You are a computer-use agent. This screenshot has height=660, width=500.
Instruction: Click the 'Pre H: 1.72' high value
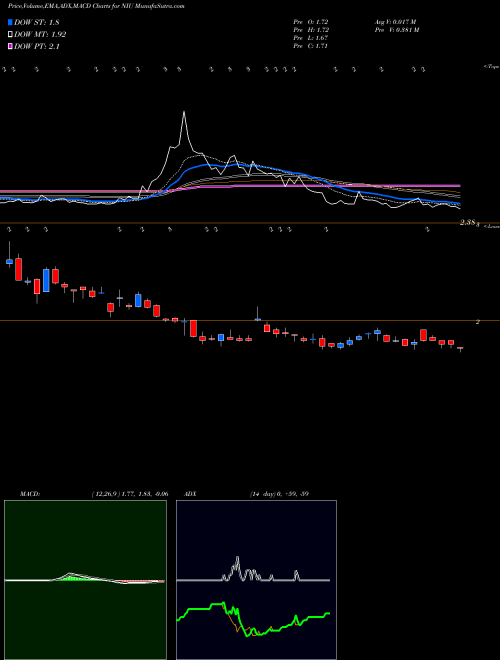[311, 30]
